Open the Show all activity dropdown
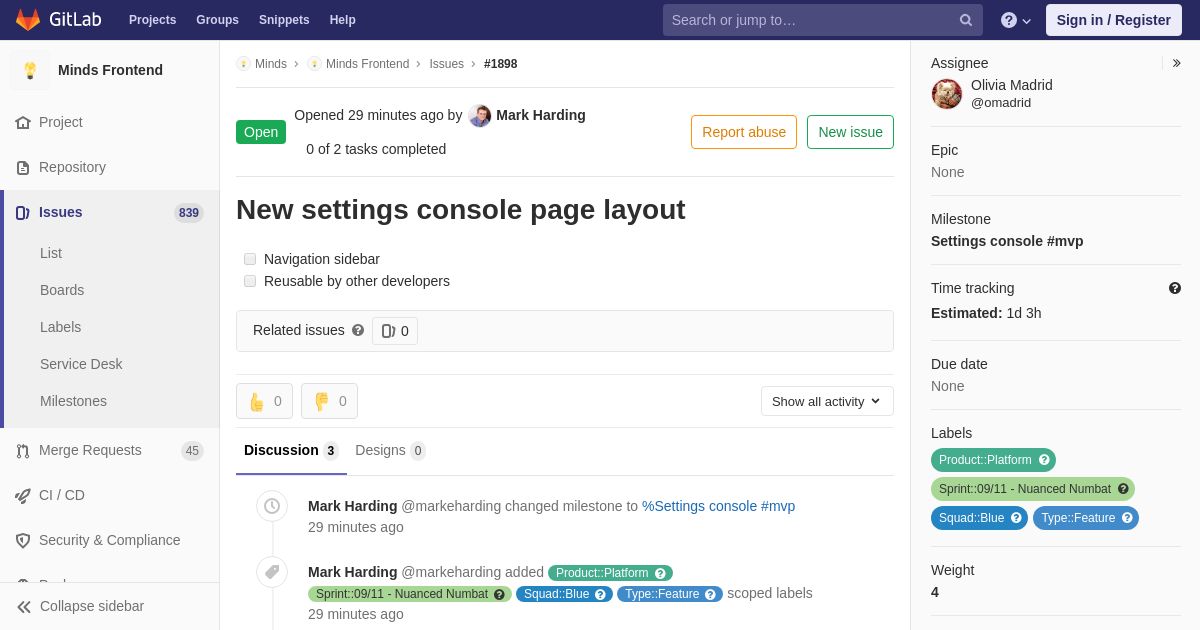 [827, 401]
